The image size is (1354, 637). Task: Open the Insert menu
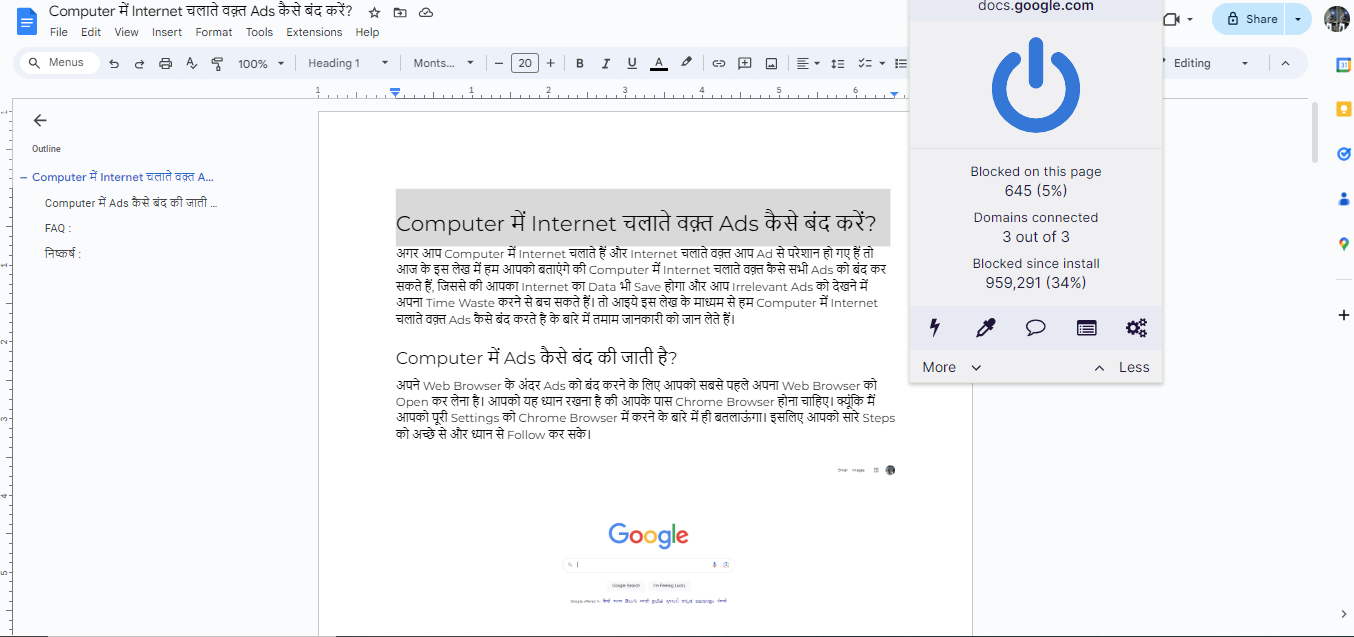pos(167,32)
